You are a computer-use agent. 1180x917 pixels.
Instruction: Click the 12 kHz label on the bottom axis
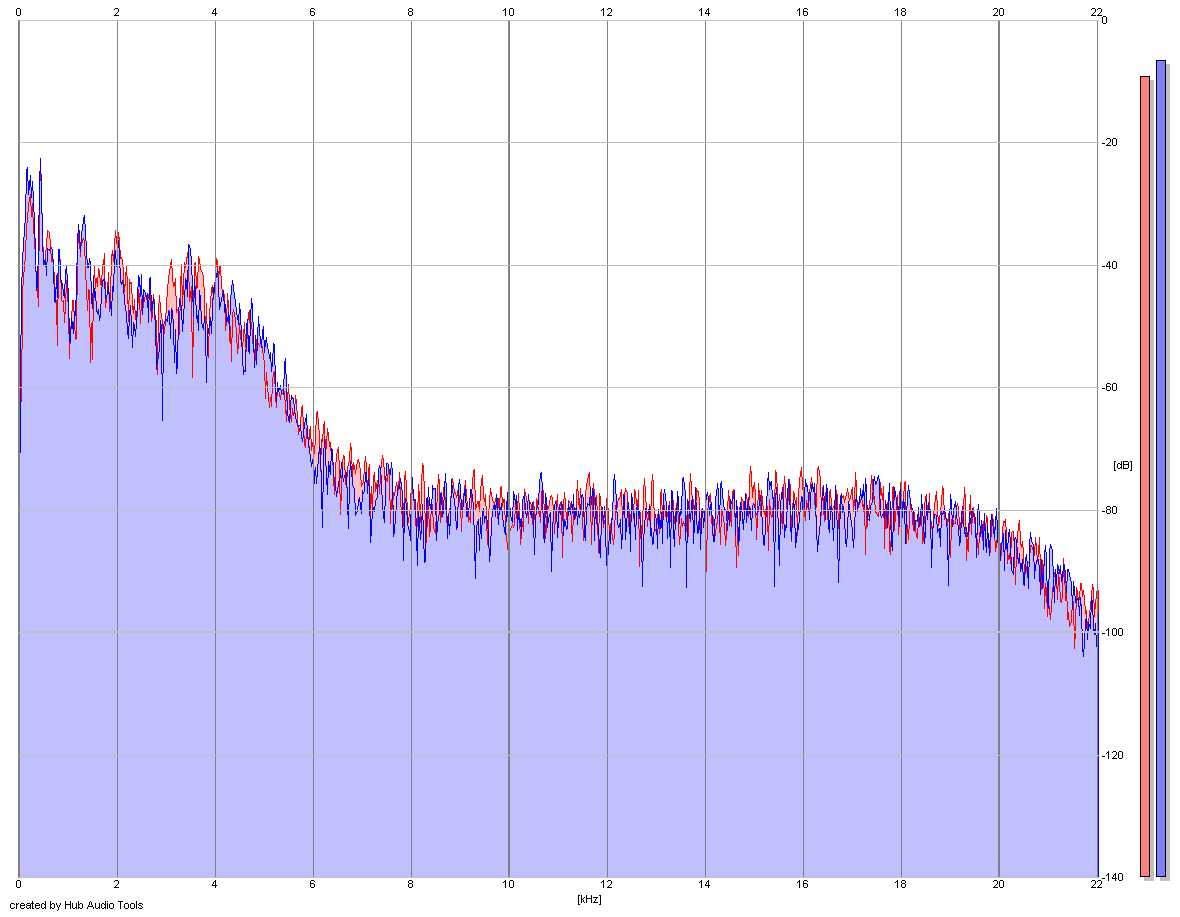607,885
